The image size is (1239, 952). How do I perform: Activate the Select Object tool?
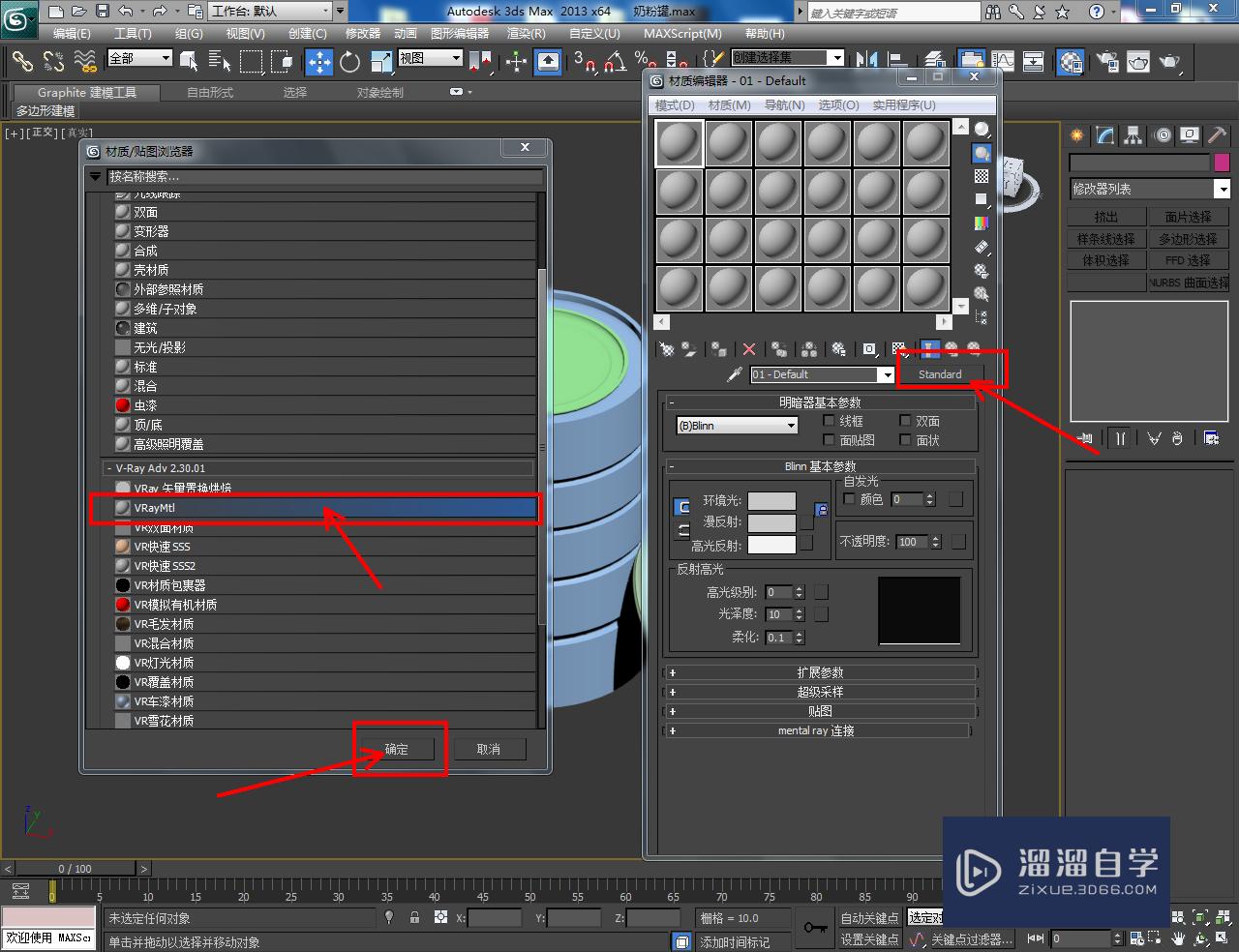click(x=189, y=62)
